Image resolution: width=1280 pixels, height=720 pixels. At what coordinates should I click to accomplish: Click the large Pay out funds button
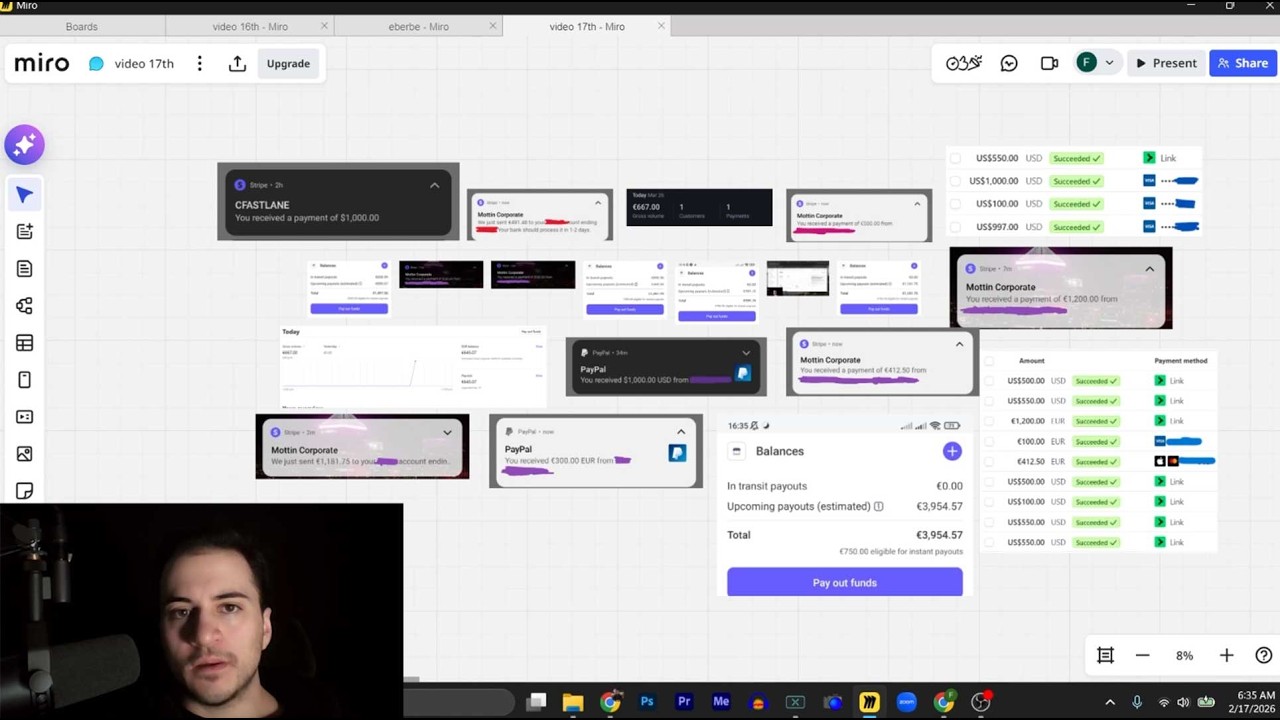tap(845, 582)
